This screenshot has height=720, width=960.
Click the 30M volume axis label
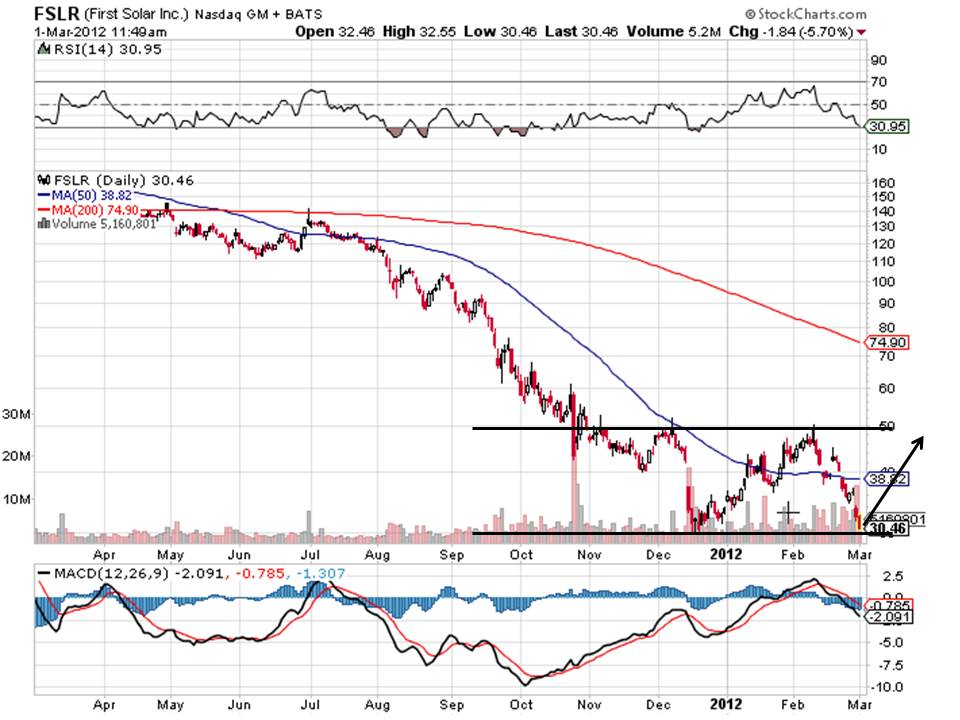[x=17, y=414]
